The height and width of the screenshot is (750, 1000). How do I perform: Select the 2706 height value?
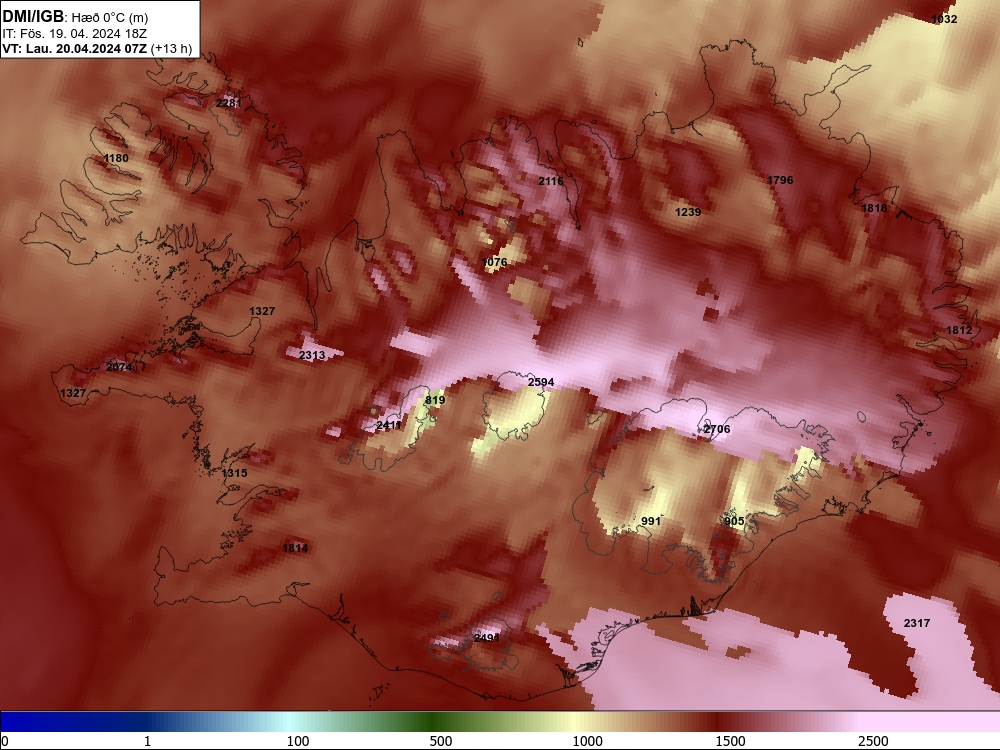717,429
